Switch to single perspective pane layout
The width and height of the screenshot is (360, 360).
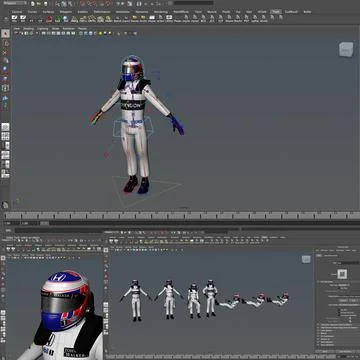tap(5, 127)
